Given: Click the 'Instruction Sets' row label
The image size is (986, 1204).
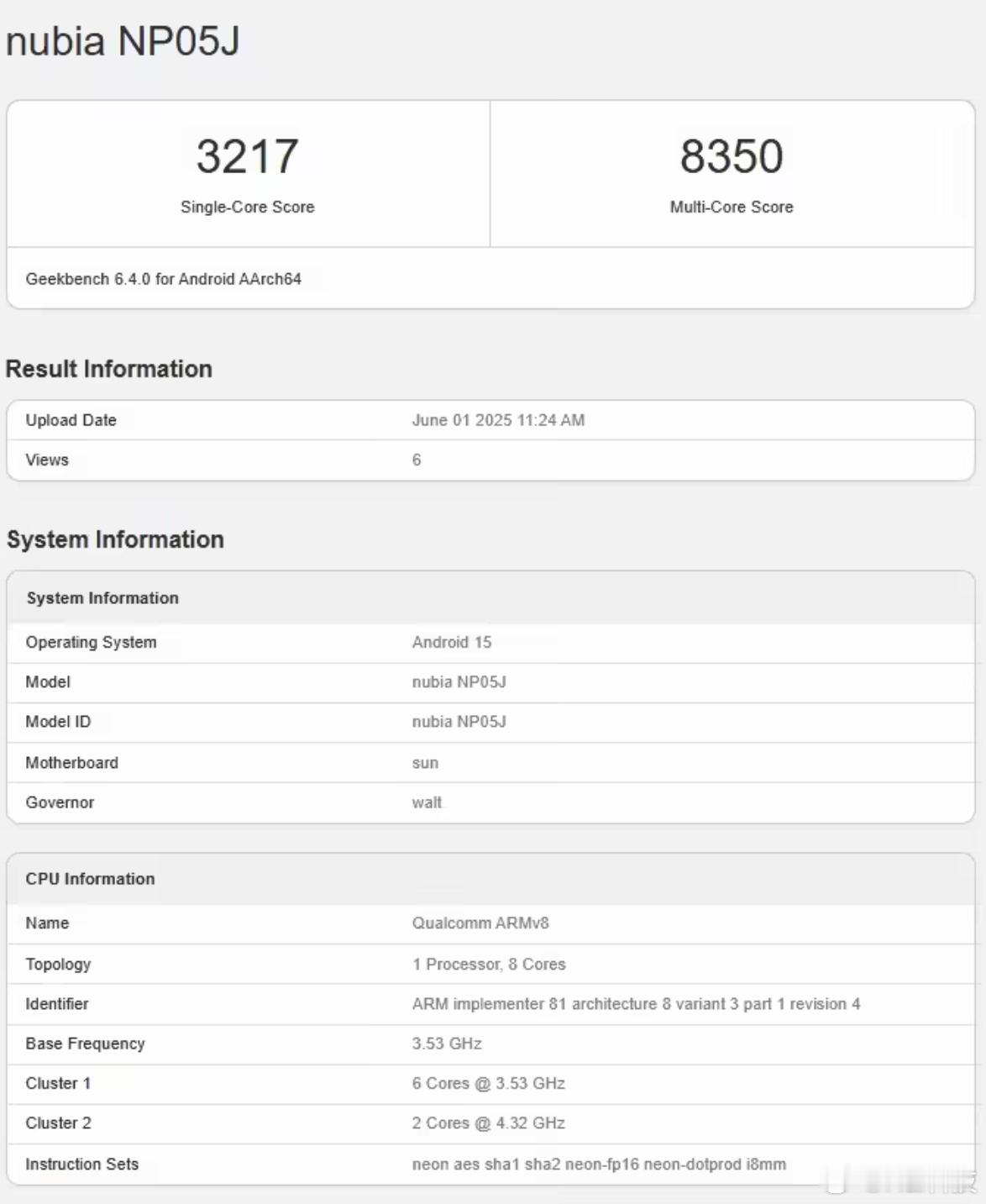Looking at the screenshot, I should tap(82, 1165).
